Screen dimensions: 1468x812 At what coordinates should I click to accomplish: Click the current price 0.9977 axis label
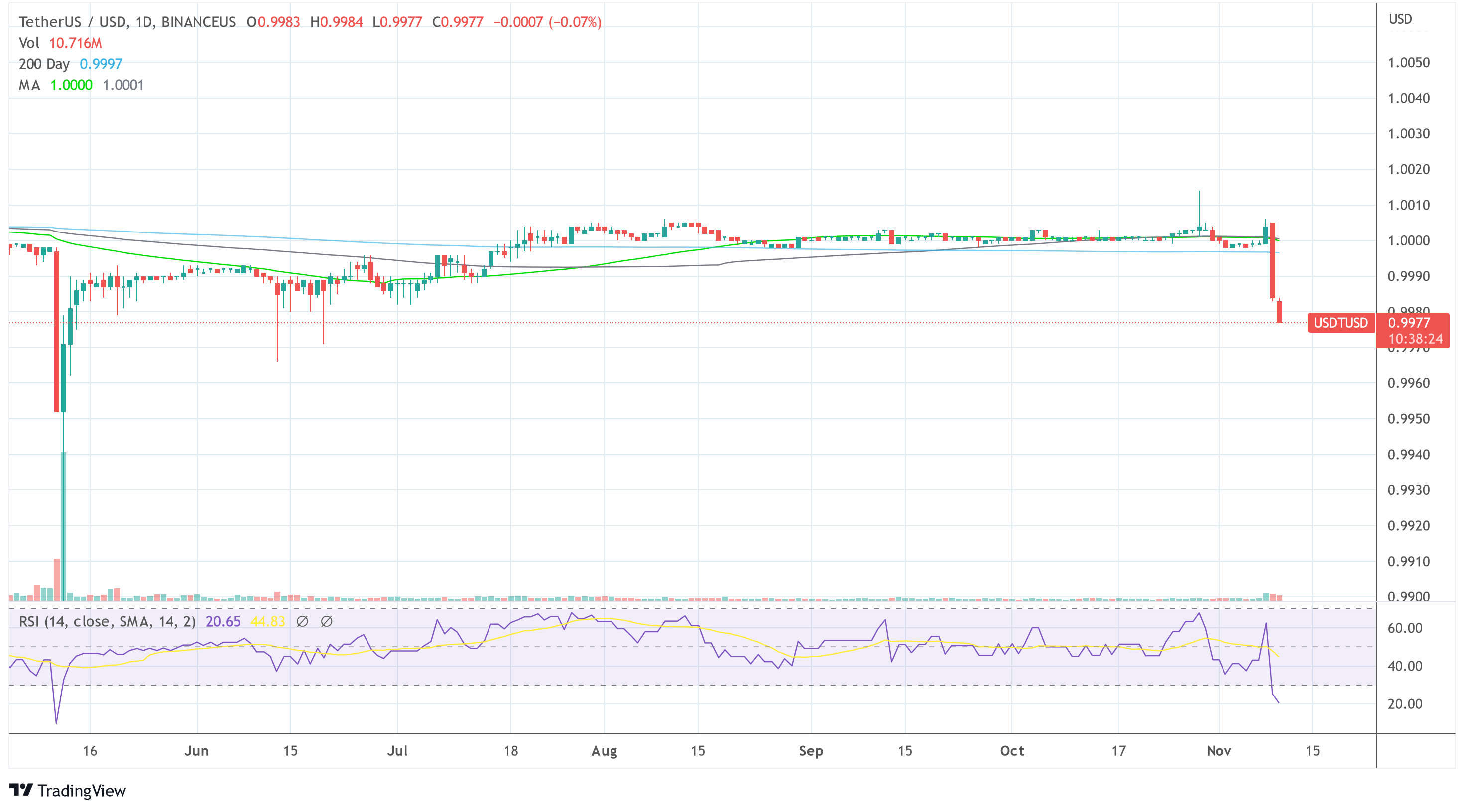point(1409,323)
